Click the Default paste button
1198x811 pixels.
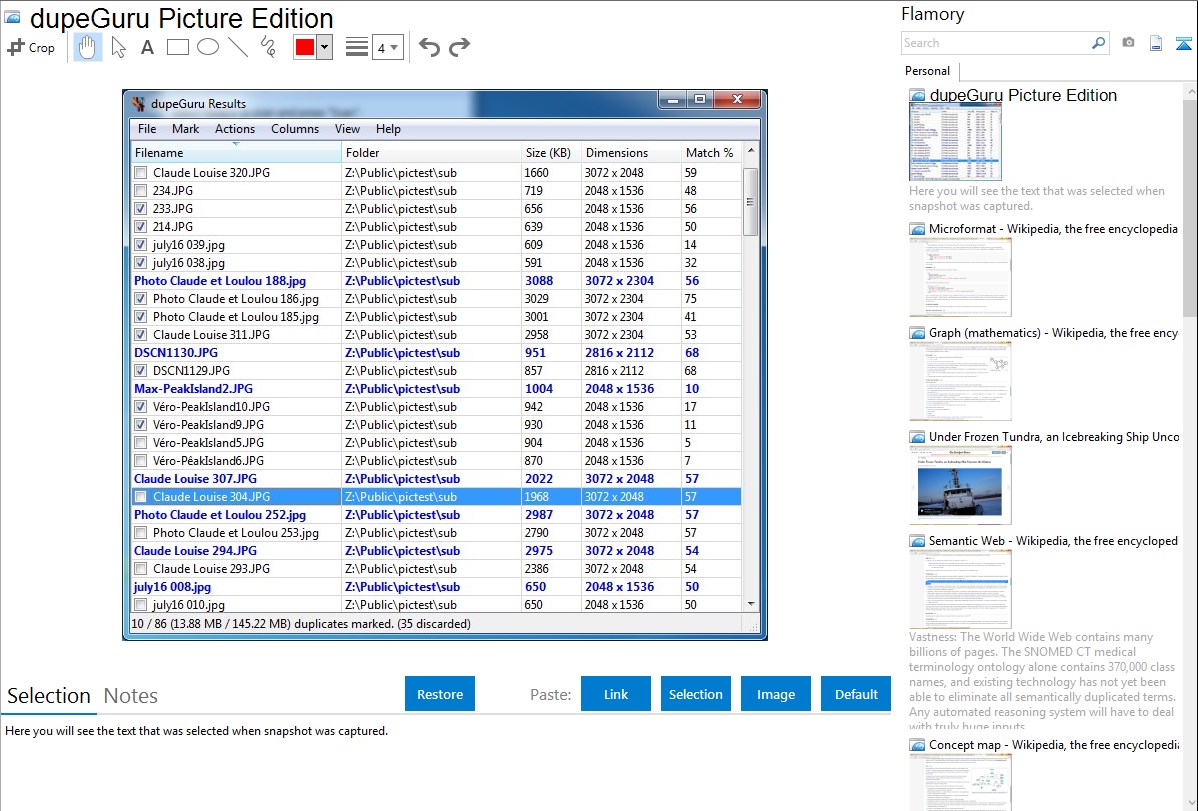click(x=856, y=694)
